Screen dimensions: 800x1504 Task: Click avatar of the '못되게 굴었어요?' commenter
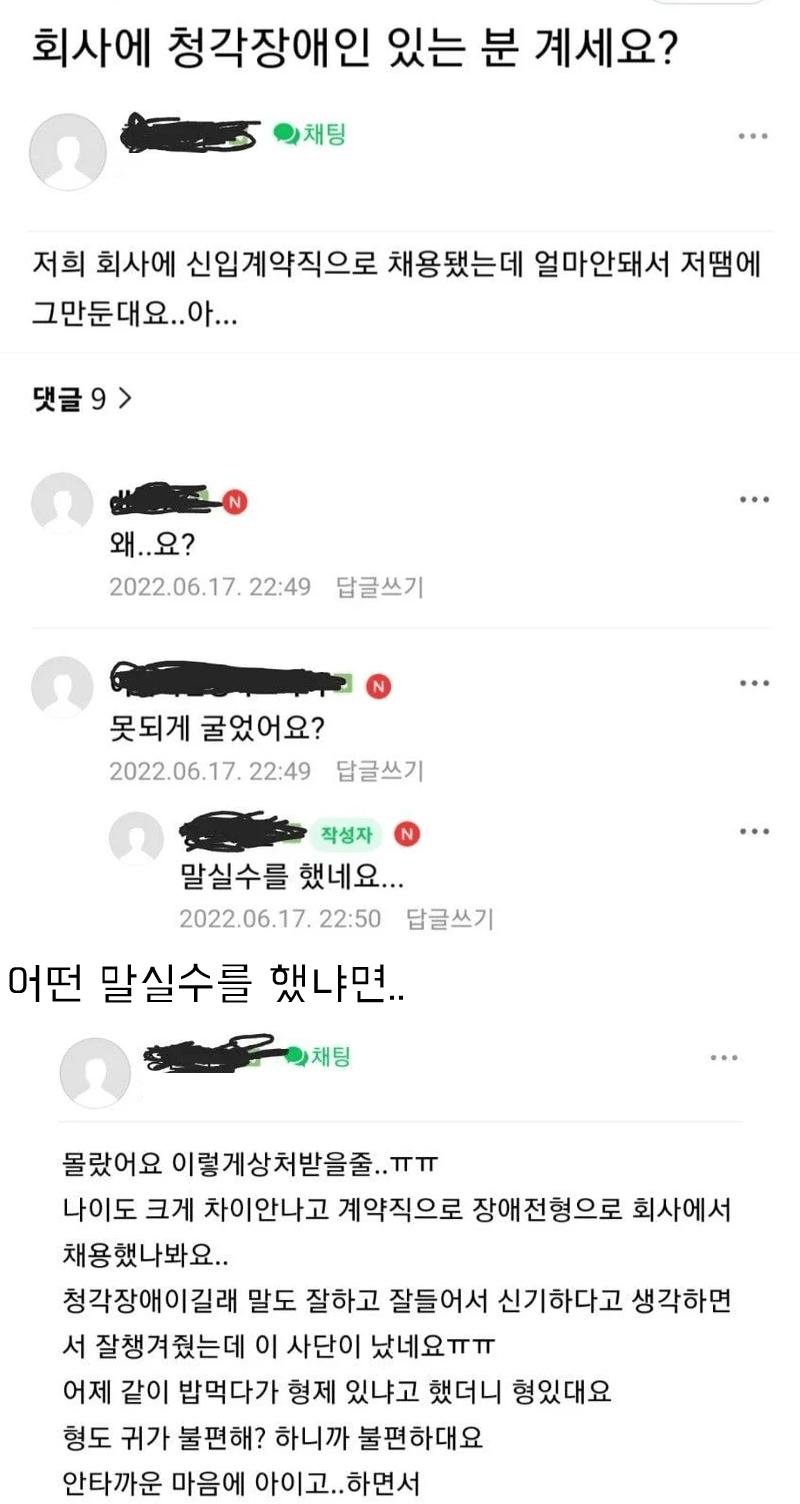(x=62, y=686)
